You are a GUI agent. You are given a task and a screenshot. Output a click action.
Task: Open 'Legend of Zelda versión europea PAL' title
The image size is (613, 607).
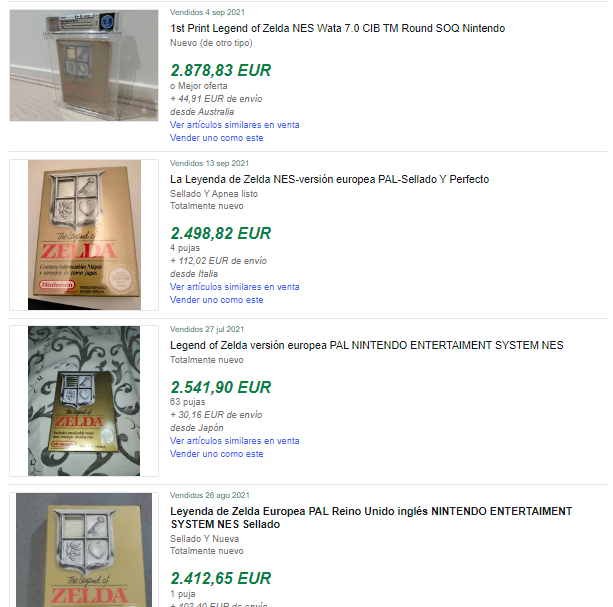tap(367, 346)
